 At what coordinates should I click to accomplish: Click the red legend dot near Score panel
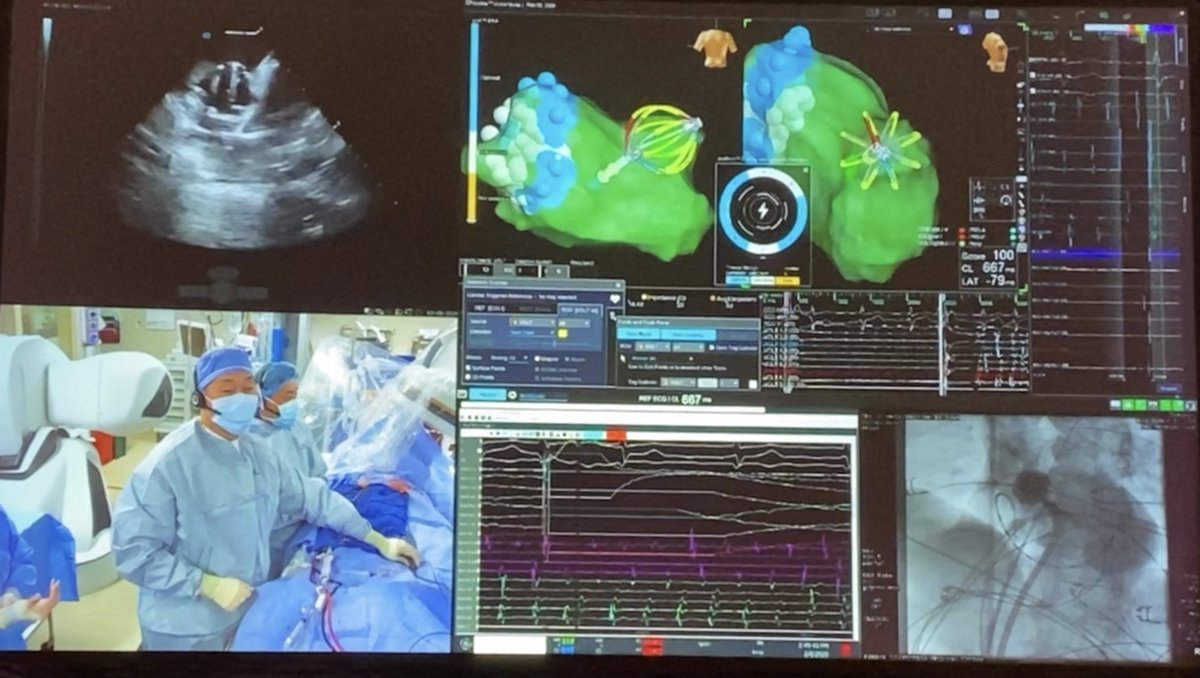point(961,229)
